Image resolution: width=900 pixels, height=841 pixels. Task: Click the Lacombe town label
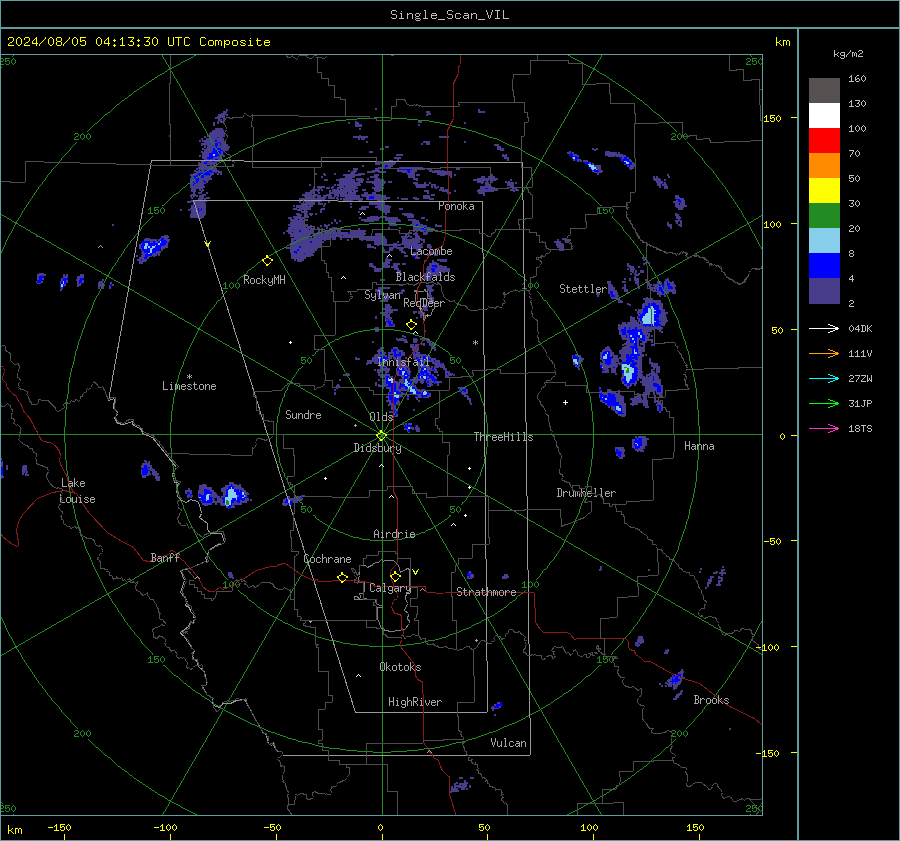(431, 251)
